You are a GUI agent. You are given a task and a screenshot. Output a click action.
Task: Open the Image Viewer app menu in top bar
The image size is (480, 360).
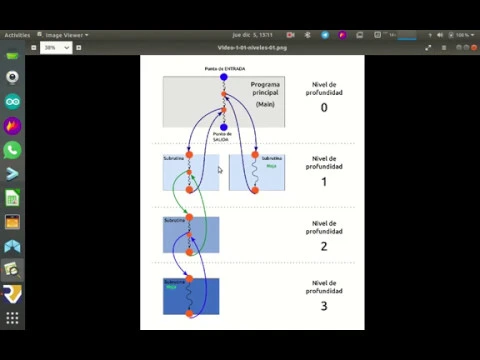coord(63,35)
